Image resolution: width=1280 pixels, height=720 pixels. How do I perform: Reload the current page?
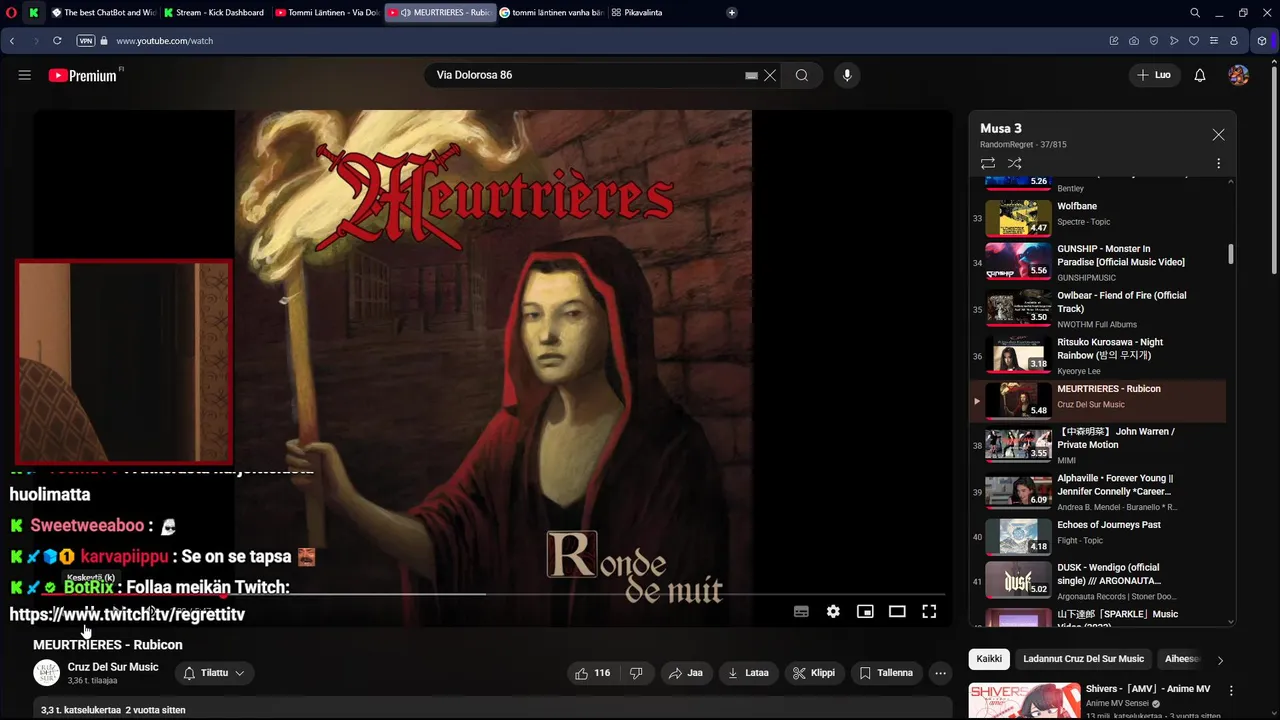(x=57, y=41)
